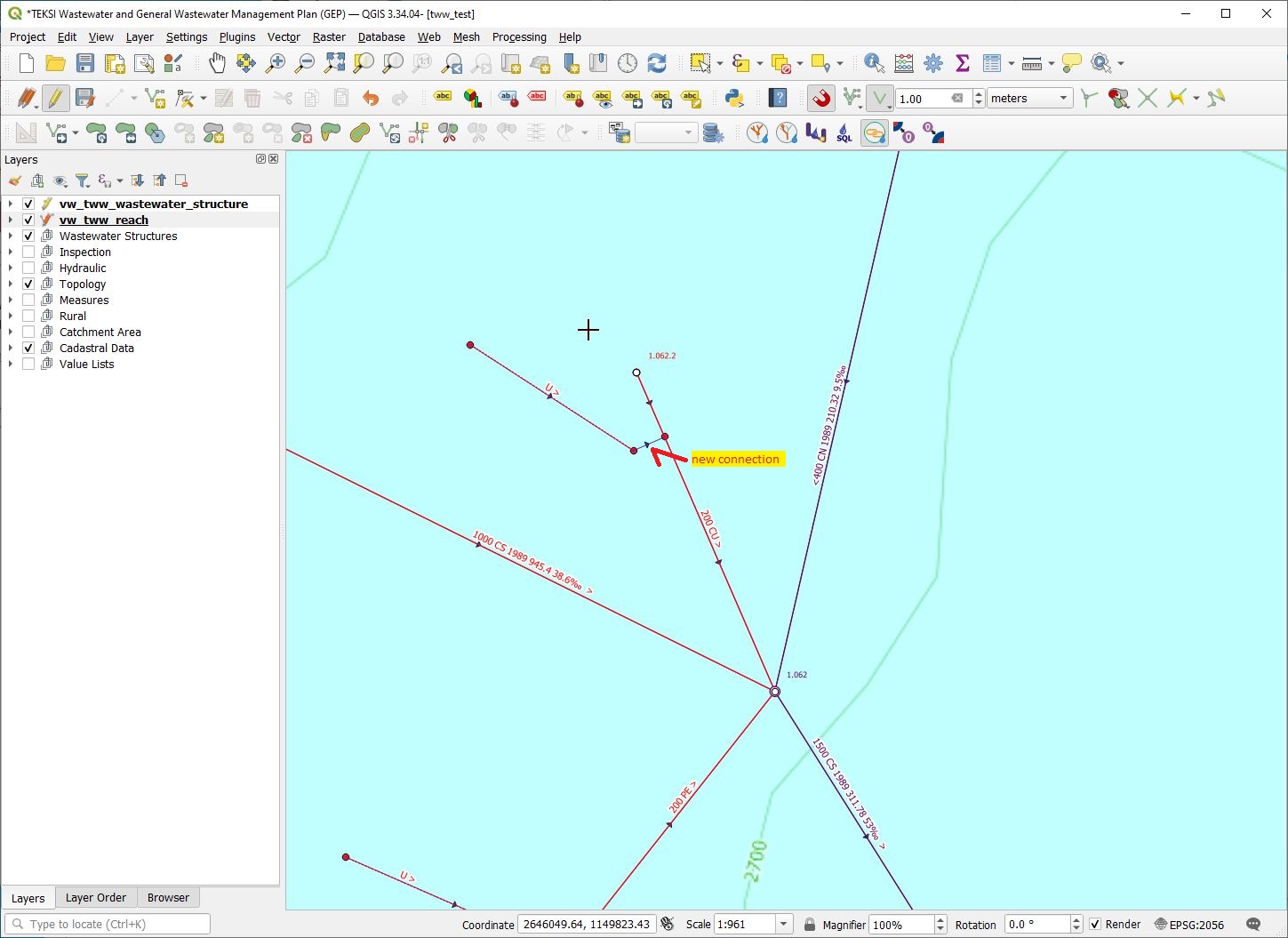The height and width of the screenshot is (938, 1288).
Task: Enable the Hydraulic layer group checkbox
Action: tap(28, 269)
